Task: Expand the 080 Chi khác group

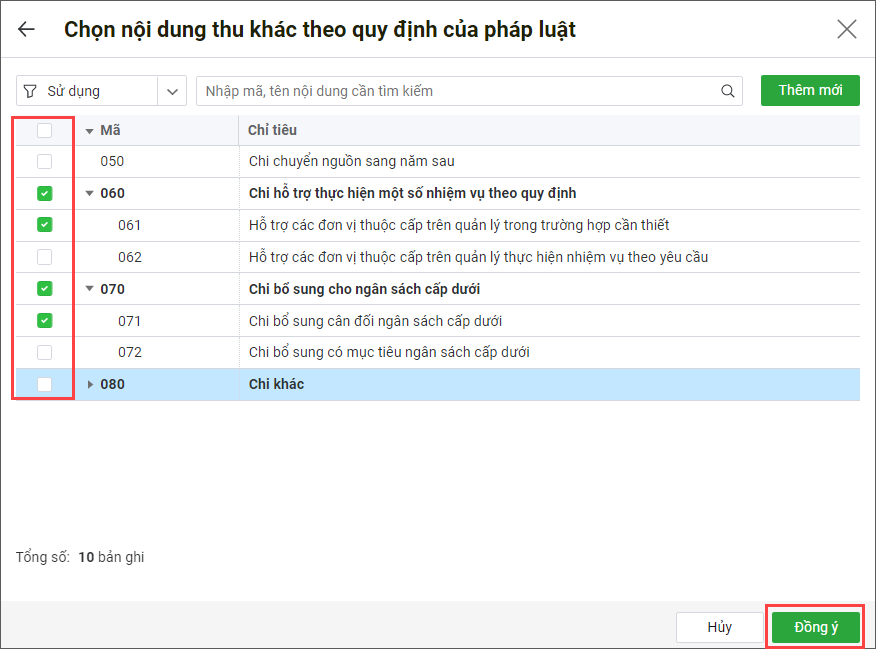Action: tap(89, 384)
